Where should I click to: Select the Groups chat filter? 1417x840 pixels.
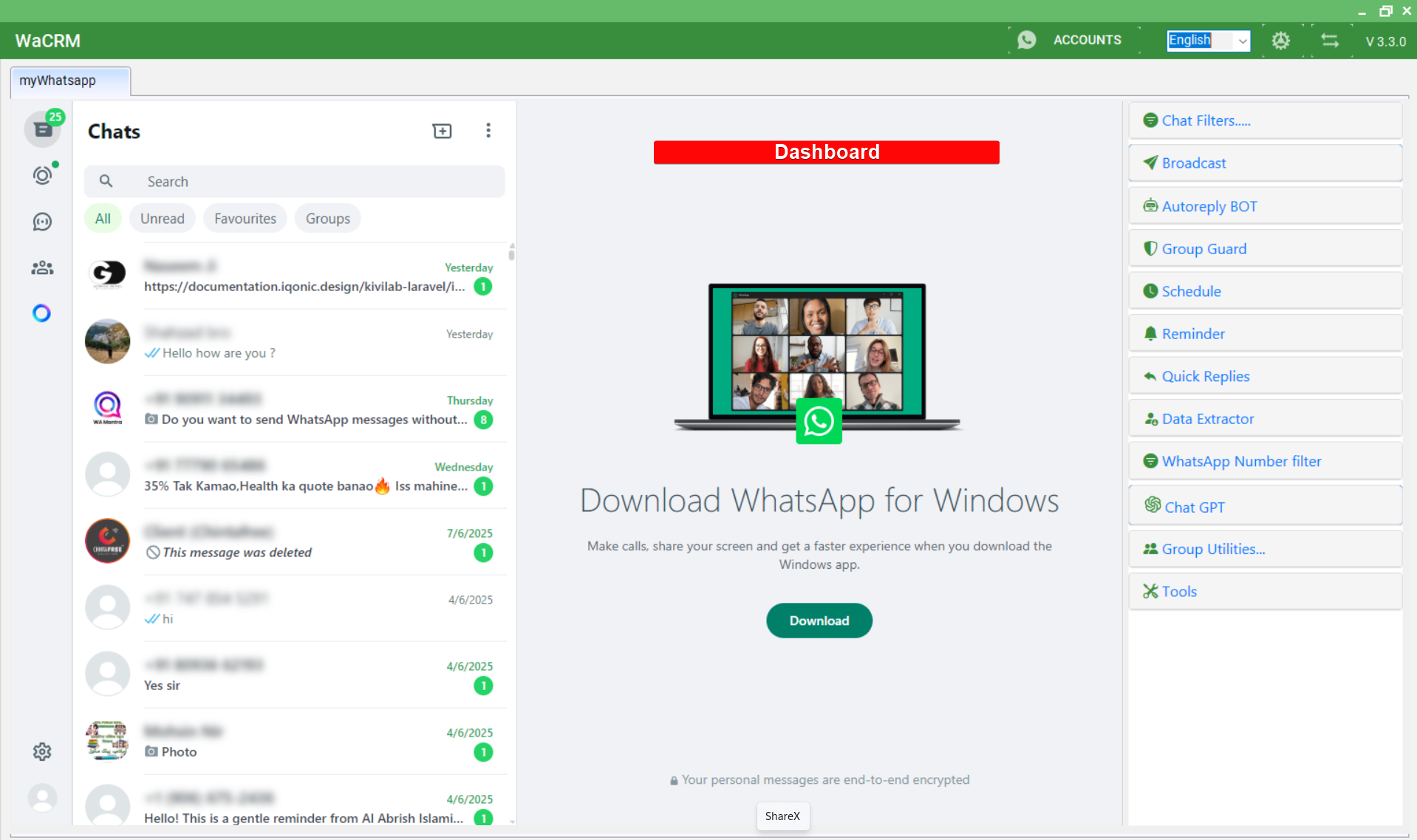pos(328,219)
